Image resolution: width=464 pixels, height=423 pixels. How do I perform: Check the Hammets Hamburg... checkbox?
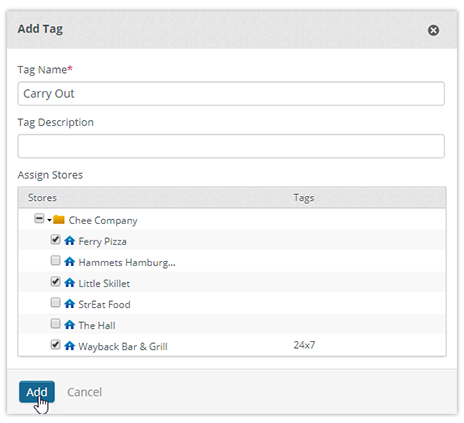click(x=55, y=260)
